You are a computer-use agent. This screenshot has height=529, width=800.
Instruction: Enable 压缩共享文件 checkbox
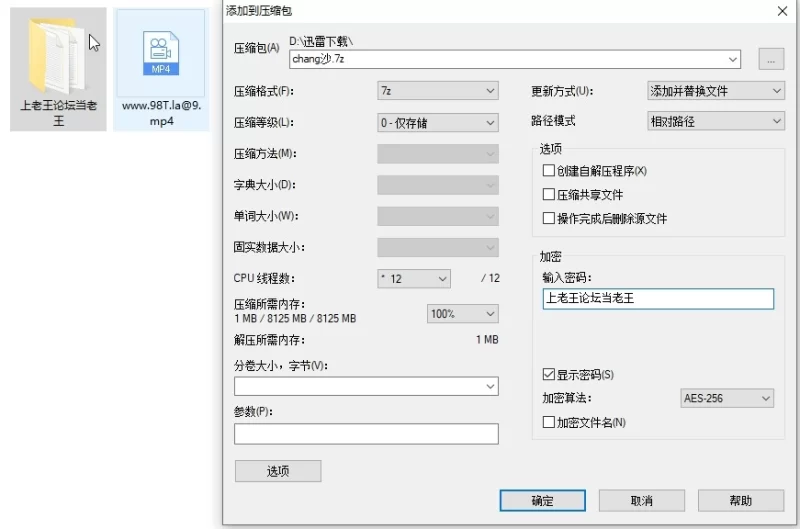(548, 194)
